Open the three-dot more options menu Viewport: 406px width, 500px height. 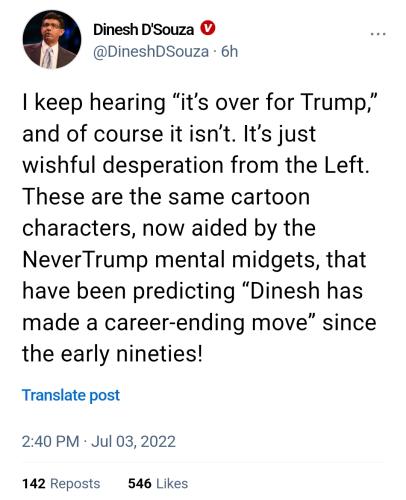pos(378,34)
